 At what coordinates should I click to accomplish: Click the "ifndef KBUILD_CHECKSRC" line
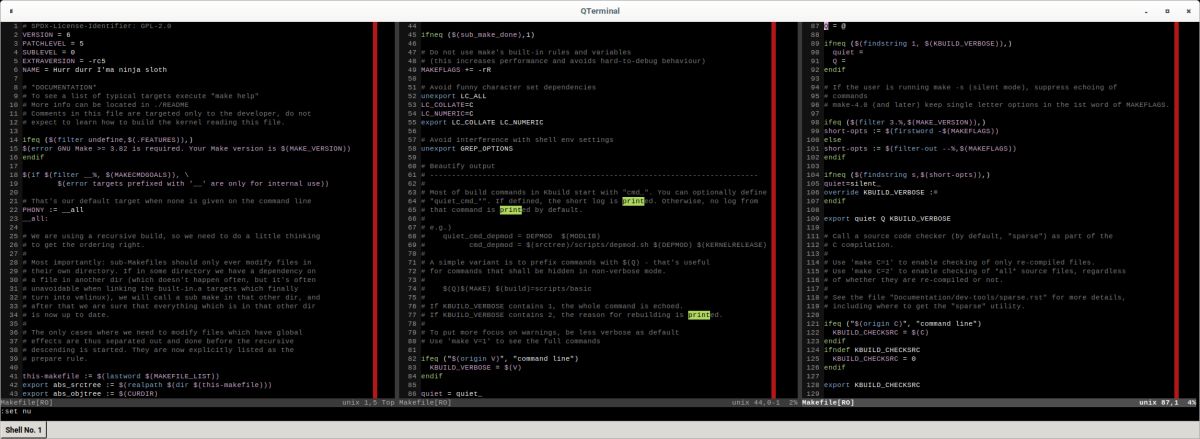[872, 349]
